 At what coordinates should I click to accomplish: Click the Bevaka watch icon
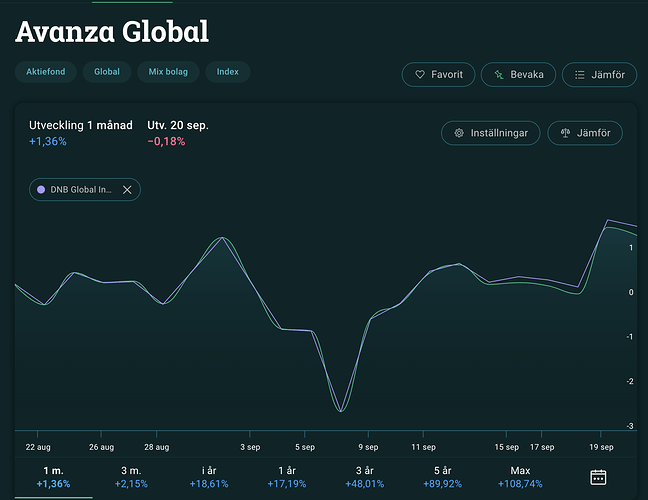[x=498, y=75]
